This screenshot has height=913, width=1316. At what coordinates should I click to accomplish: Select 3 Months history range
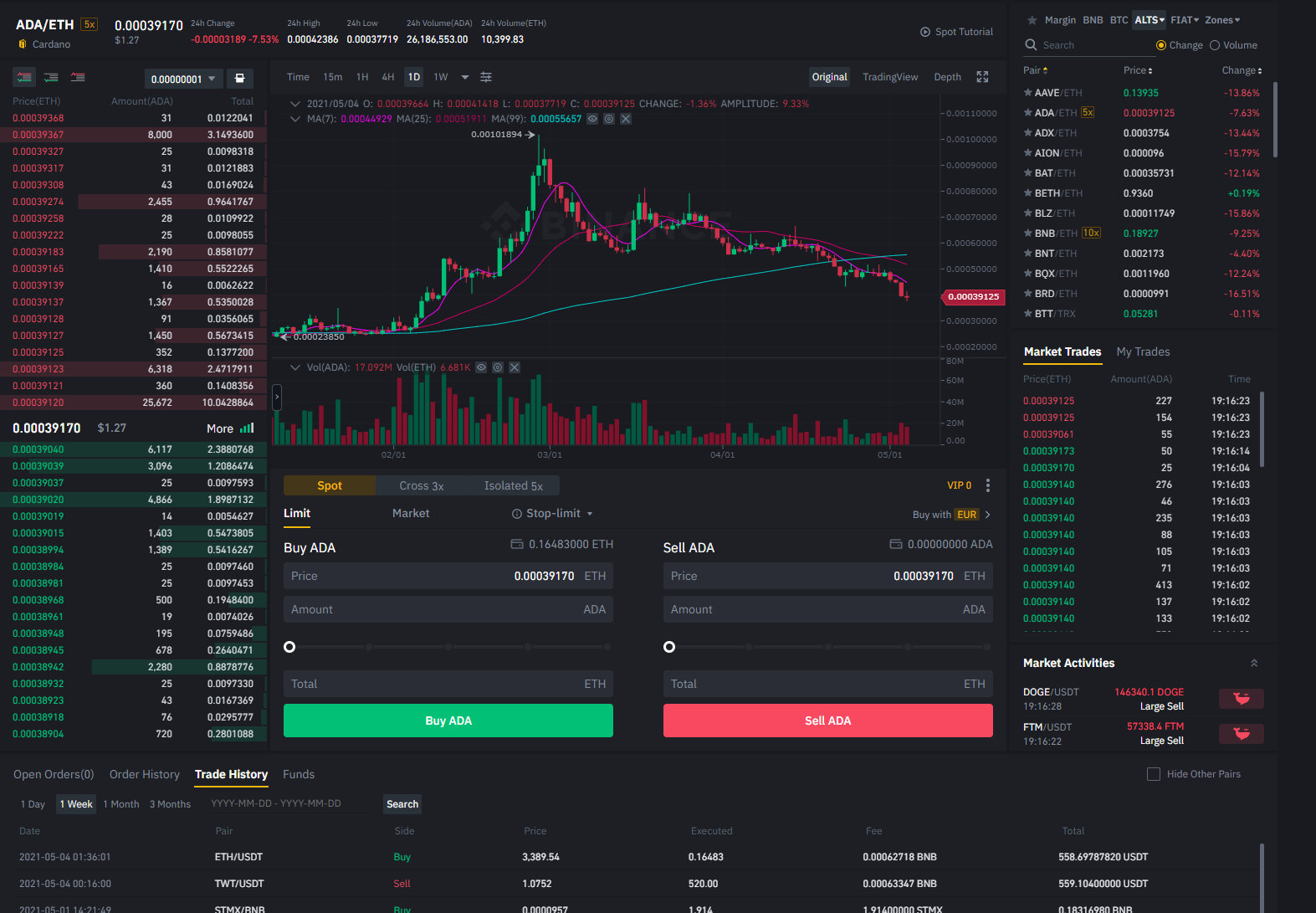click(x=170, y=804)
